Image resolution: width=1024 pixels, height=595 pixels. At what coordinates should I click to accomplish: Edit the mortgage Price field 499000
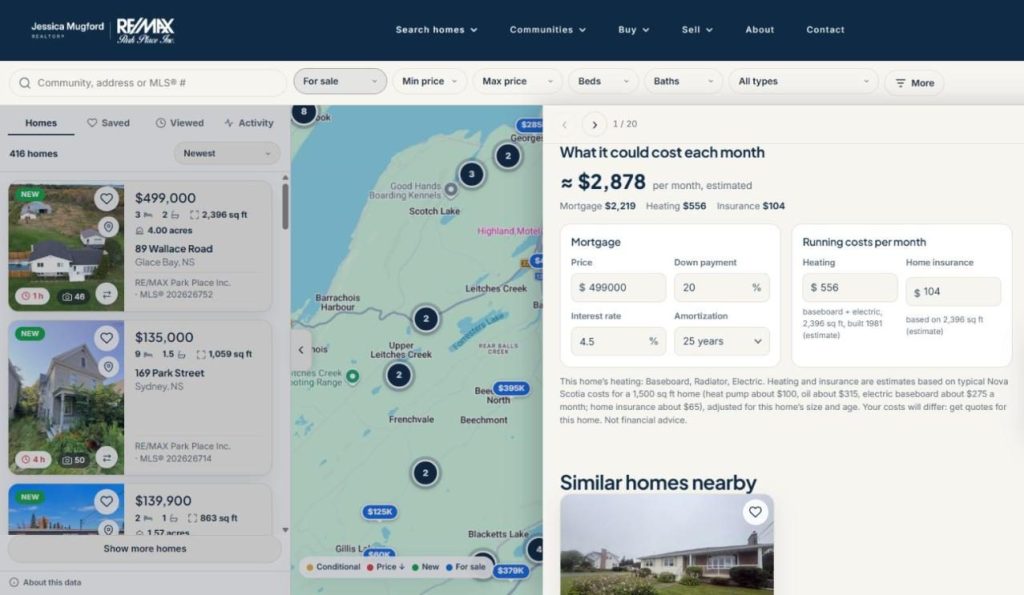tap(618, 287)
